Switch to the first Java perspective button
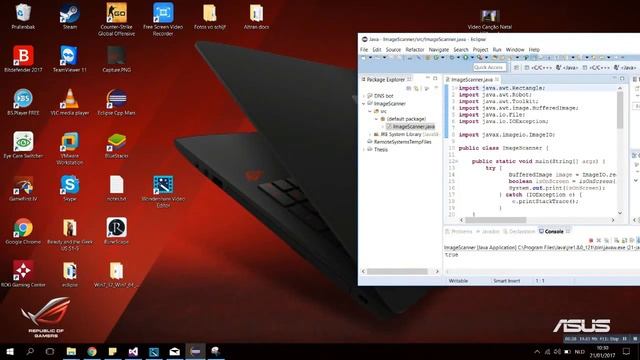Screen dimensions: 640x360 coord(567,67)
